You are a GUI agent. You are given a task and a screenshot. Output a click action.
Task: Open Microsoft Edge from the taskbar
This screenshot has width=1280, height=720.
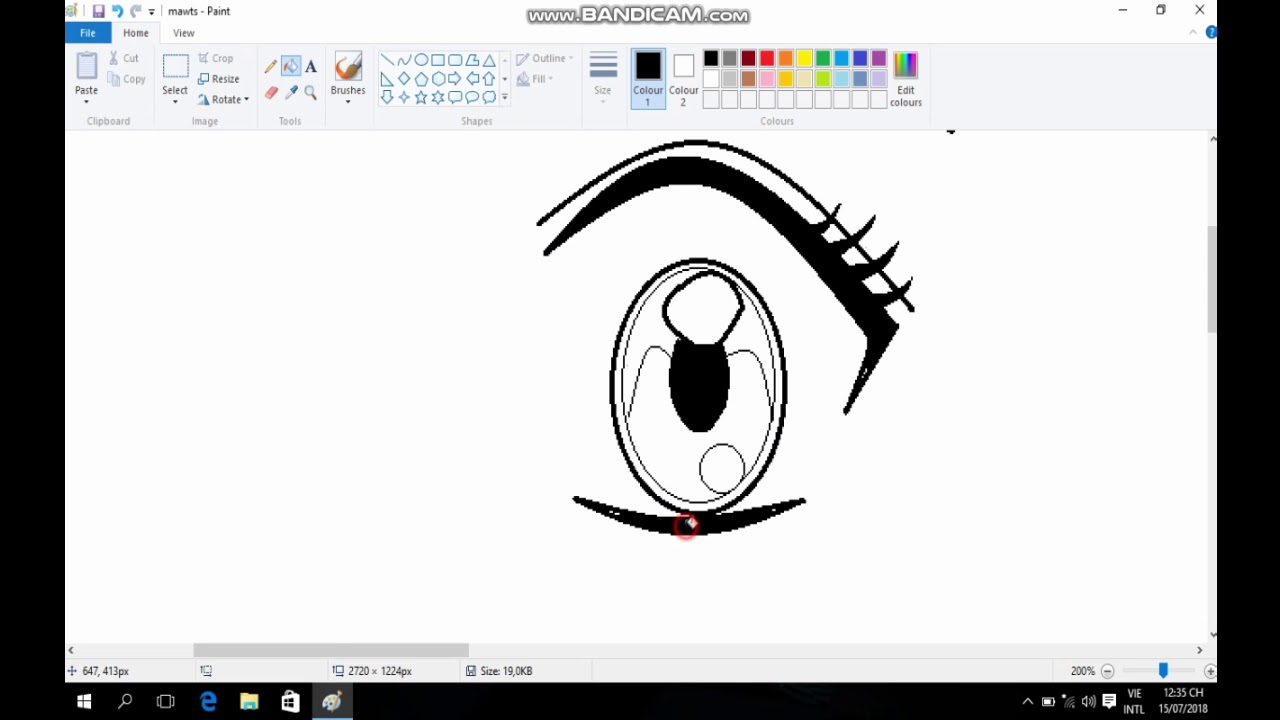[208, 702]
